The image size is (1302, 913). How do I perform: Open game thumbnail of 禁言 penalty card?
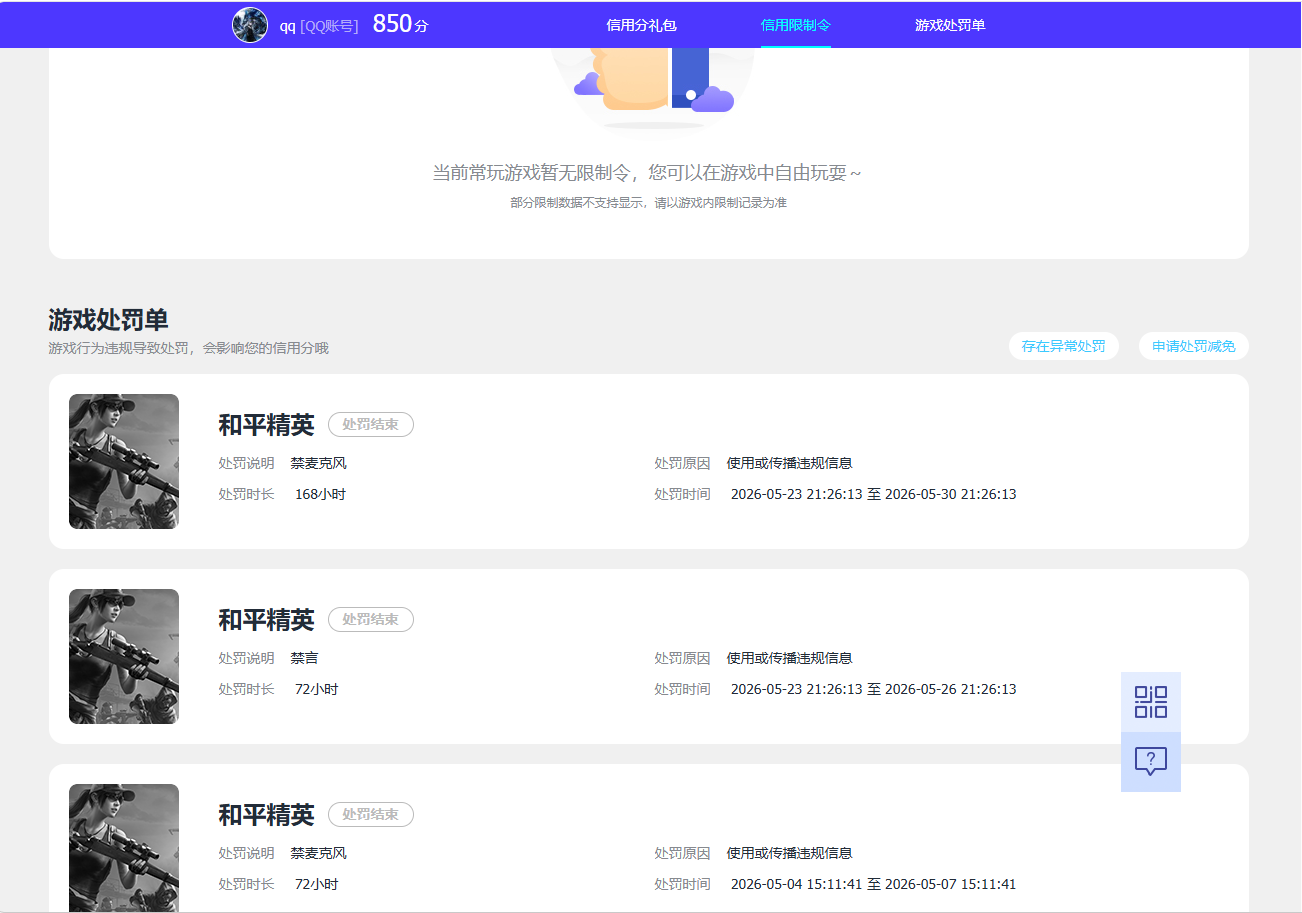[124, 656]
